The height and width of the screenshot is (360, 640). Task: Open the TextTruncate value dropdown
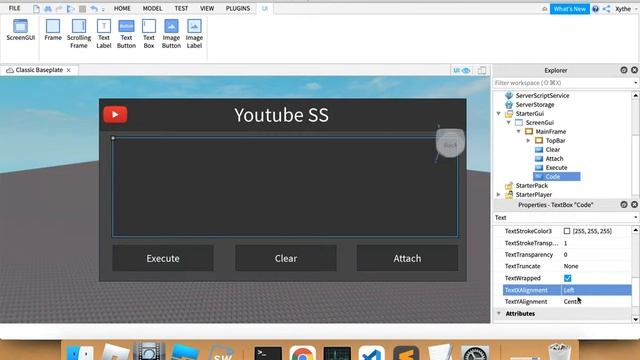pyautogui.click(x=597, y=266)
